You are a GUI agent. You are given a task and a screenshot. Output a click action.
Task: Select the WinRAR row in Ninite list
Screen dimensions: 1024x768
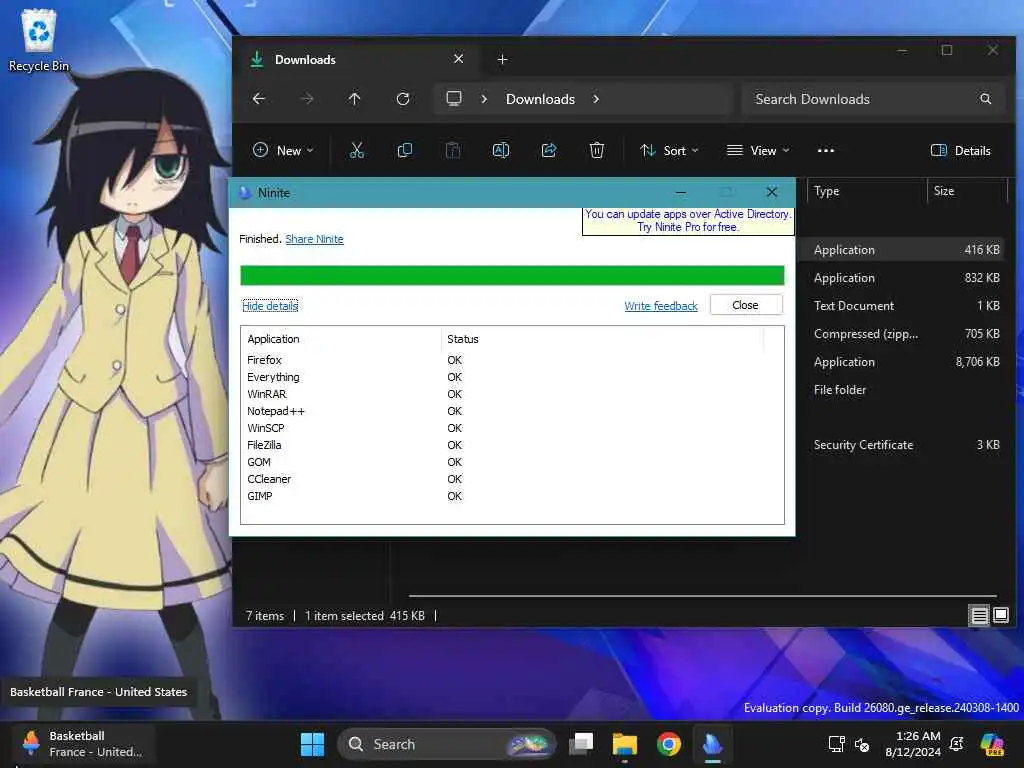[x=512, y=394]
